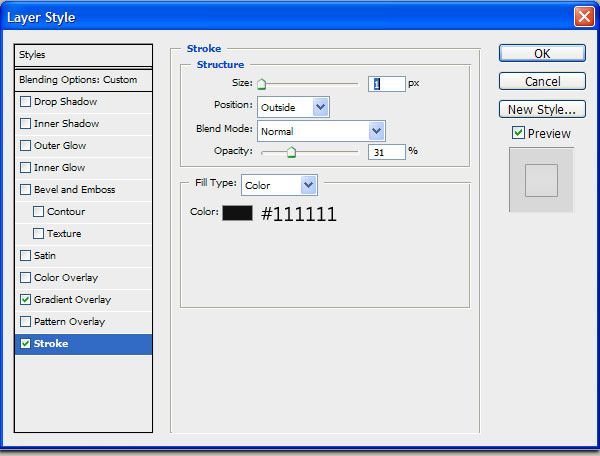
Task: Select the Inner Glow style label
Action: pyautogui.click(x=59, y=168)
